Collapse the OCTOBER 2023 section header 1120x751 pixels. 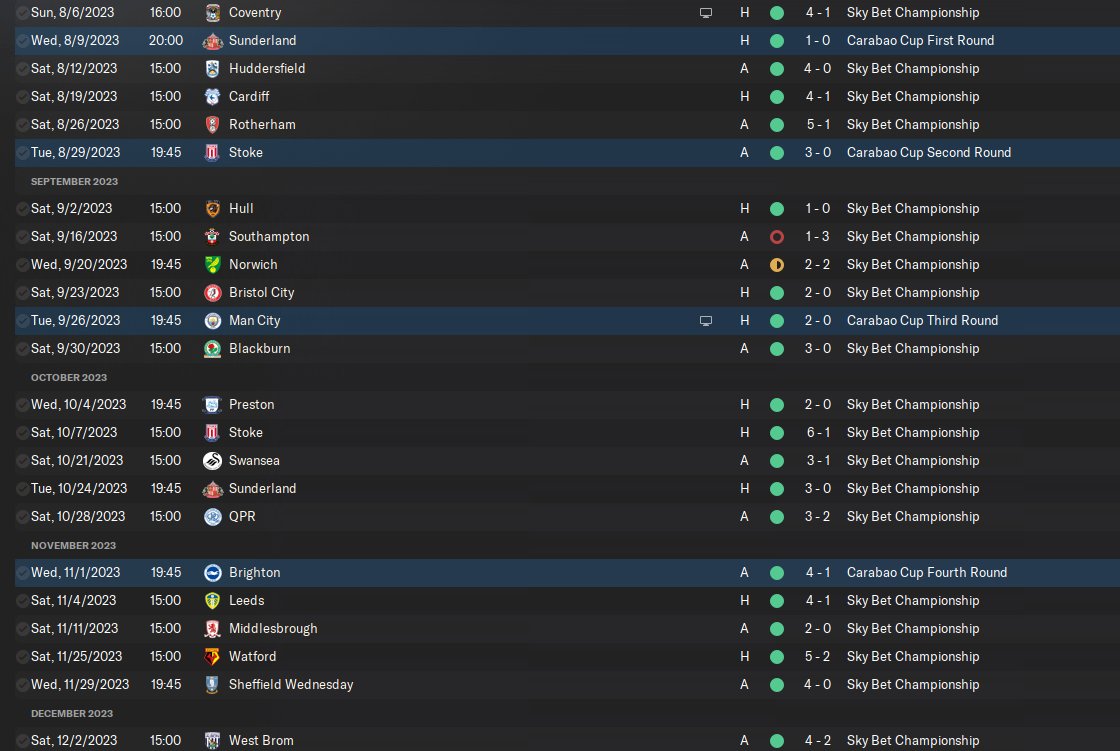point(69,377)
